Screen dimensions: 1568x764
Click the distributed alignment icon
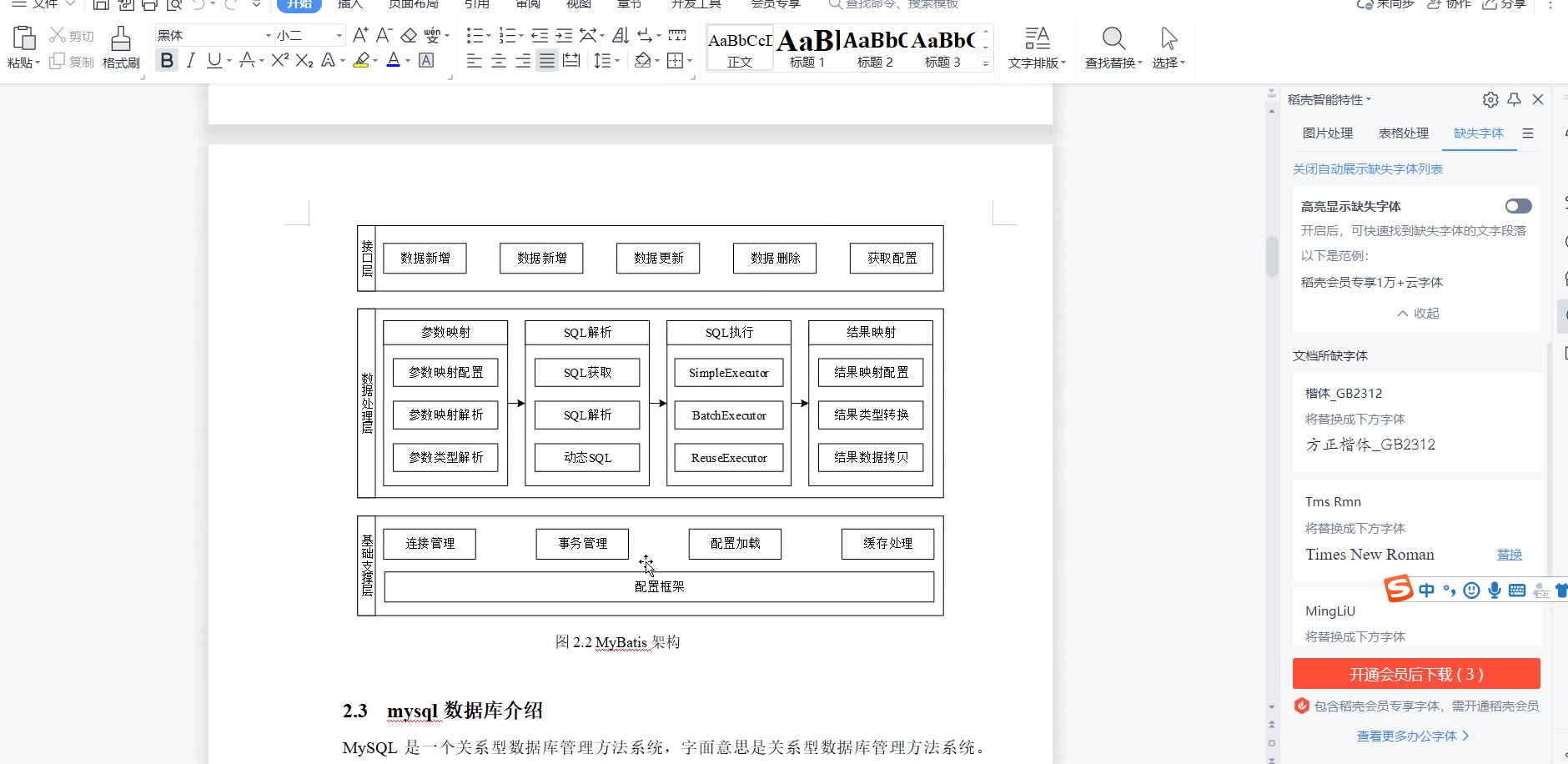(571, 60)
